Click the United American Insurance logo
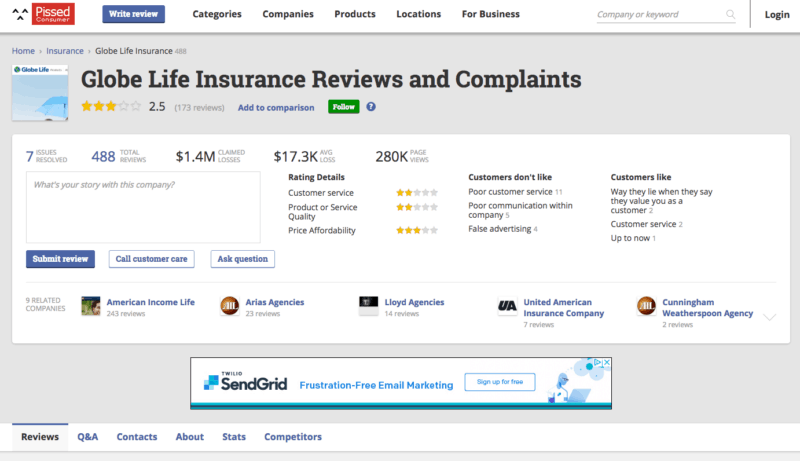The height and width of the screenshot is (461, 800). pos(507,307)
